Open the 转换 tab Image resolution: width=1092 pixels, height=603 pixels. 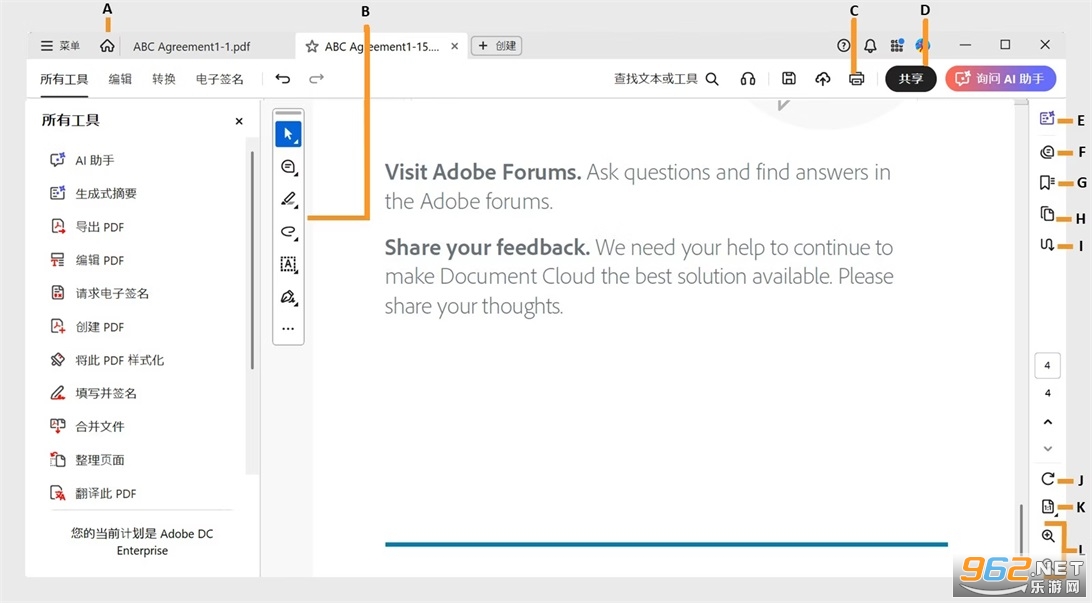164,79
